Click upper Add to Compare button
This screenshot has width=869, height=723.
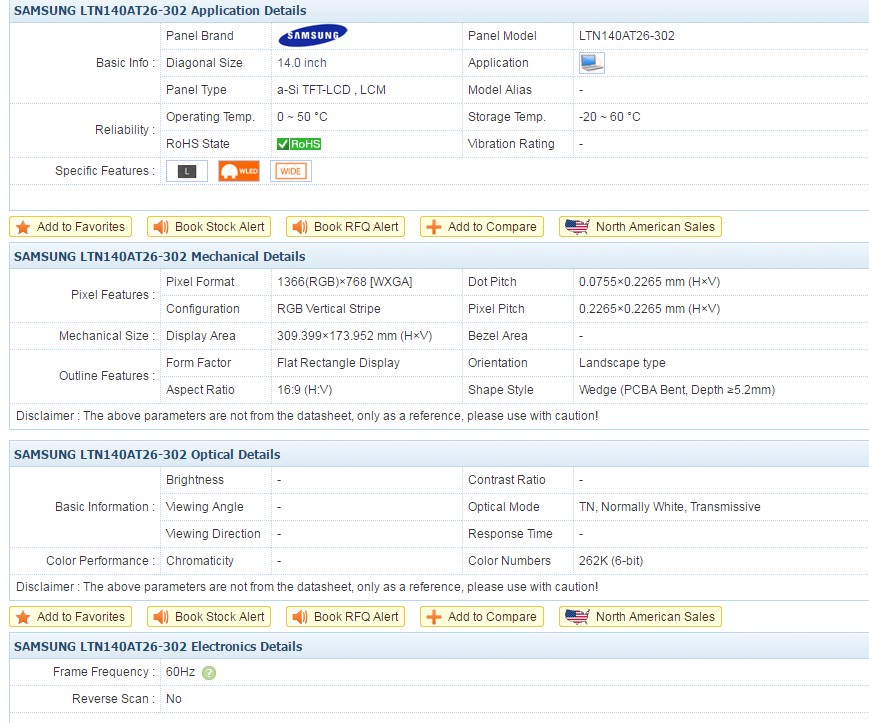pos(482,227)
